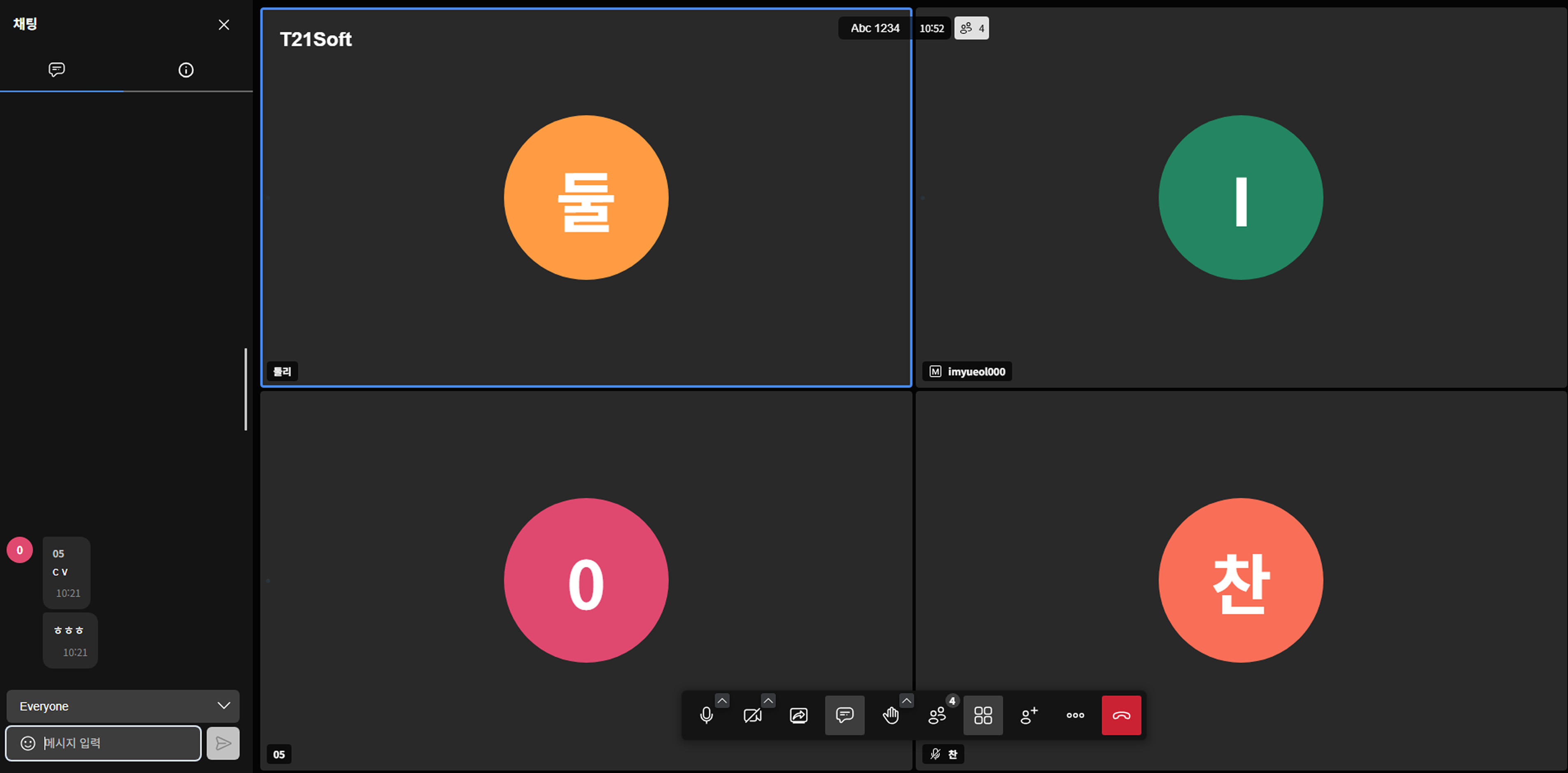Switch to the chat messages tab
This screenshot has height=773, width=1568.
pos(56,70)
